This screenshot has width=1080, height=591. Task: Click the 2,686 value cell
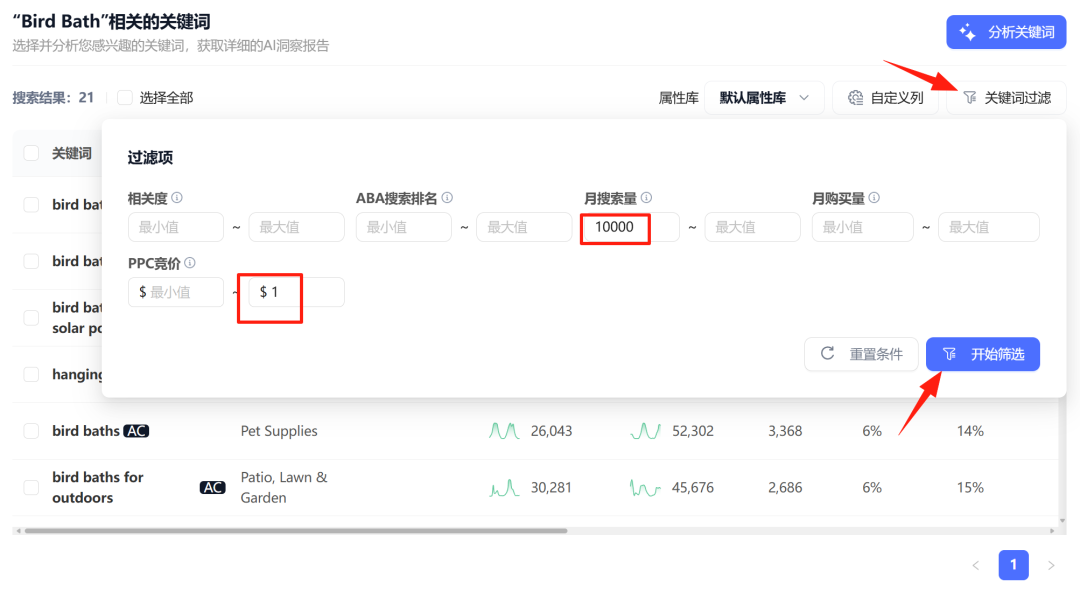(x=785, y=488)
